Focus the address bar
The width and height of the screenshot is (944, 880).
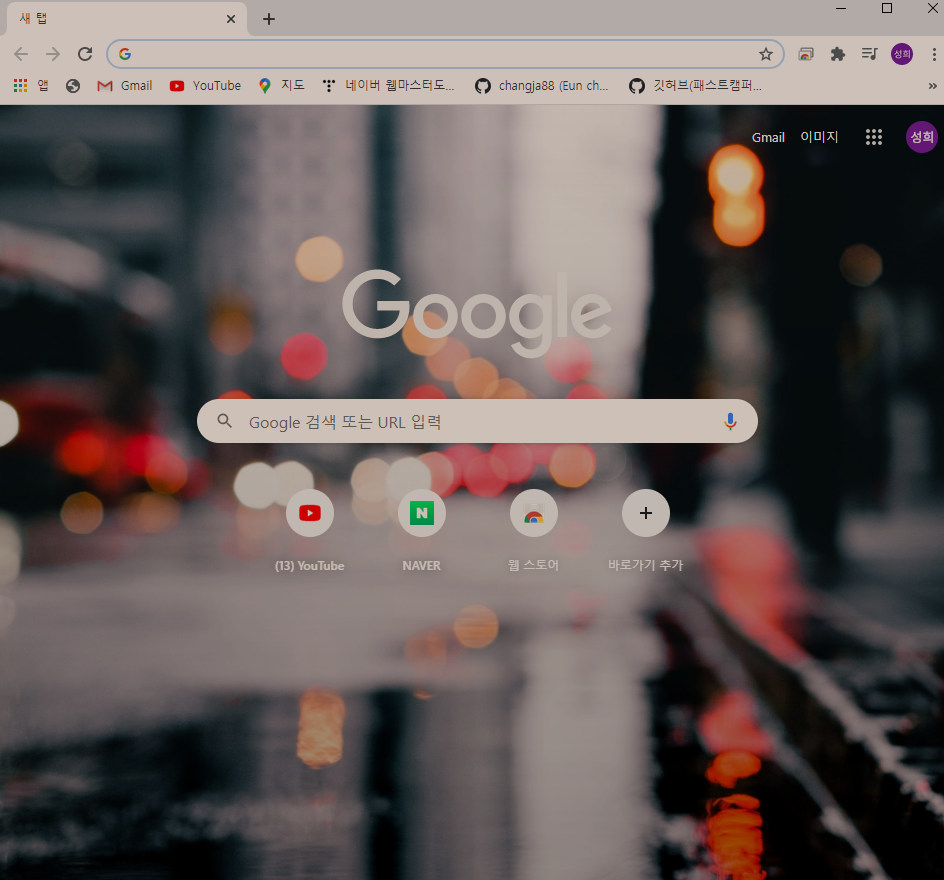(x=446, y=54)
